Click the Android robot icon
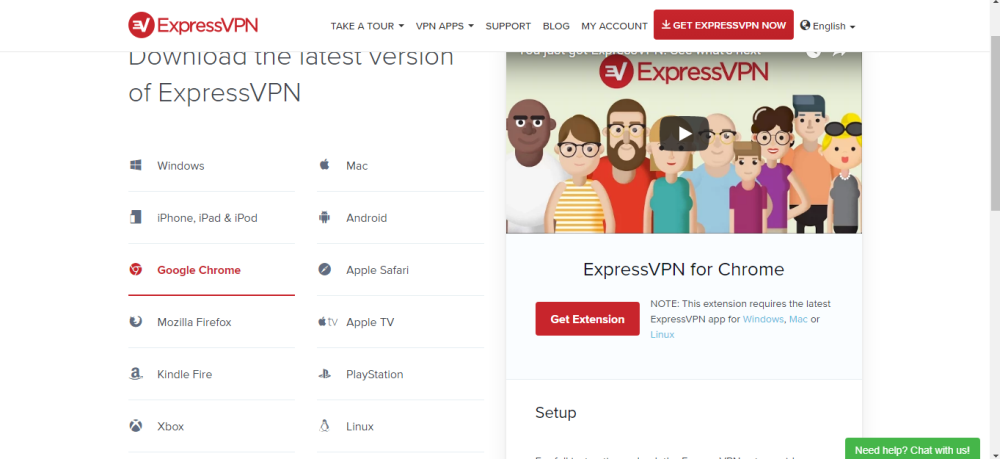The height and width of the screenshot is (459, 1000). [324, 217]
